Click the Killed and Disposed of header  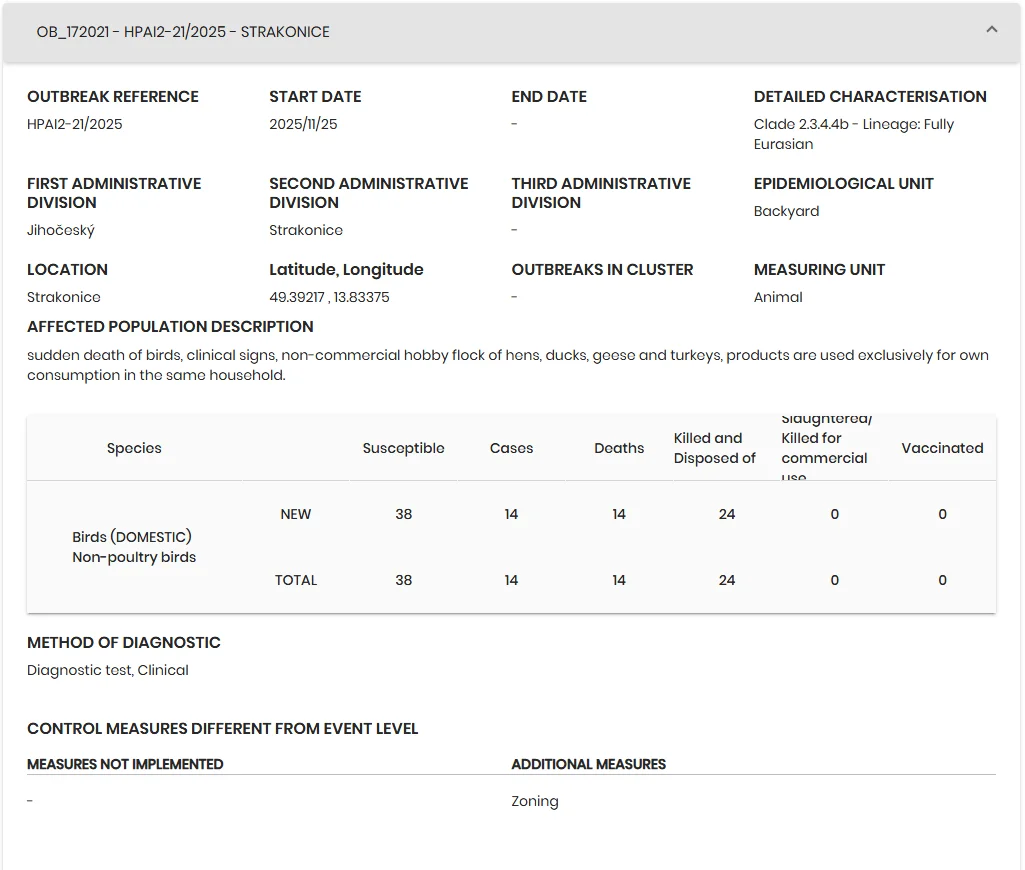coord(714,448)
